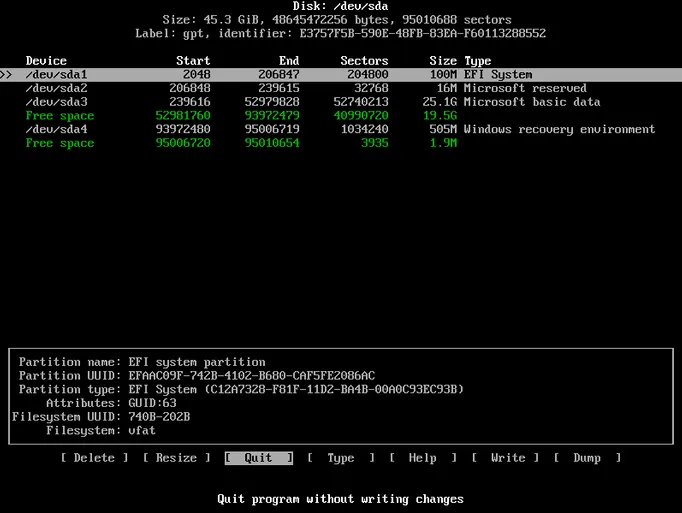
Task: Click the Device column header
Action: point(46,61)
